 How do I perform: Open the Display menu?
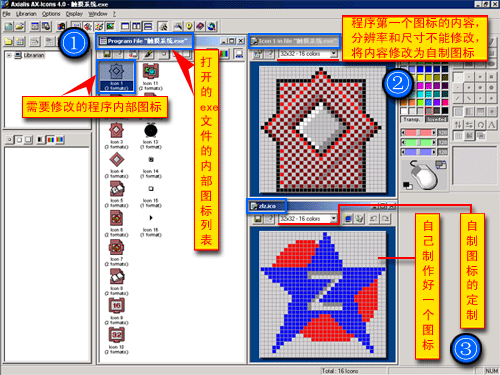pos(74,14)
